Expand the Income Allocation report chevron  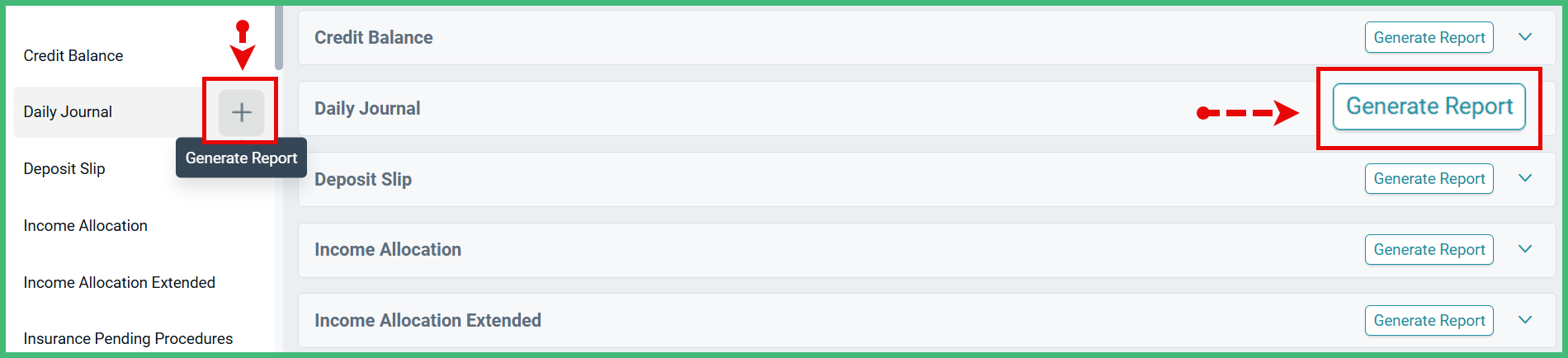(x=1525, y=249)
